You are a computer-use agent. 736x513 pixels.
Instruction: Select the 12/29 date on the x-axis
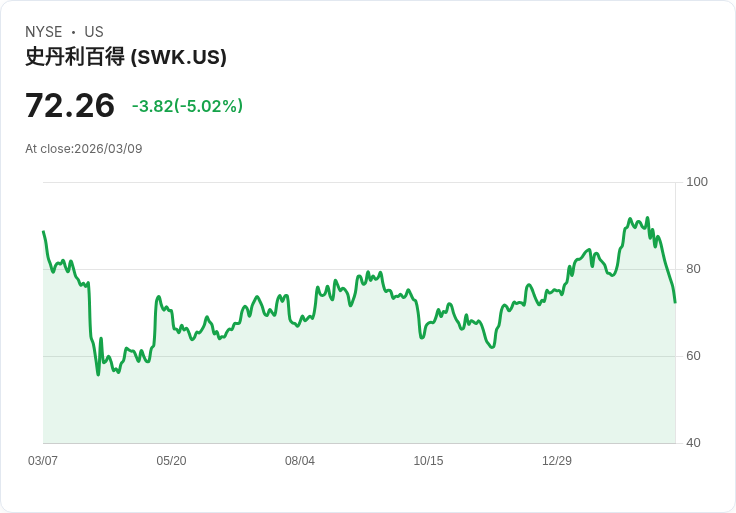point(557,461)
